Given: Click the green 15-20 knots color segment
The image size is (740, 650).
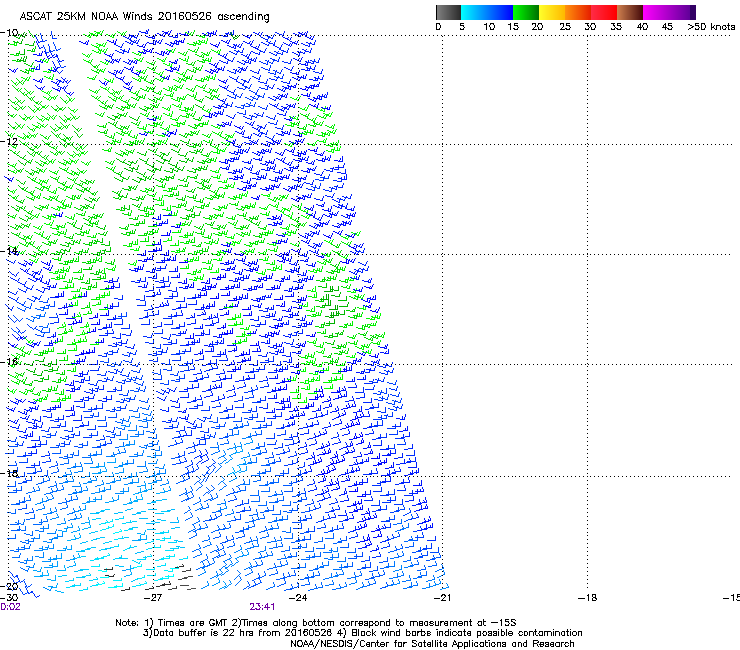Looking at the screenshot, I should 526,12.
